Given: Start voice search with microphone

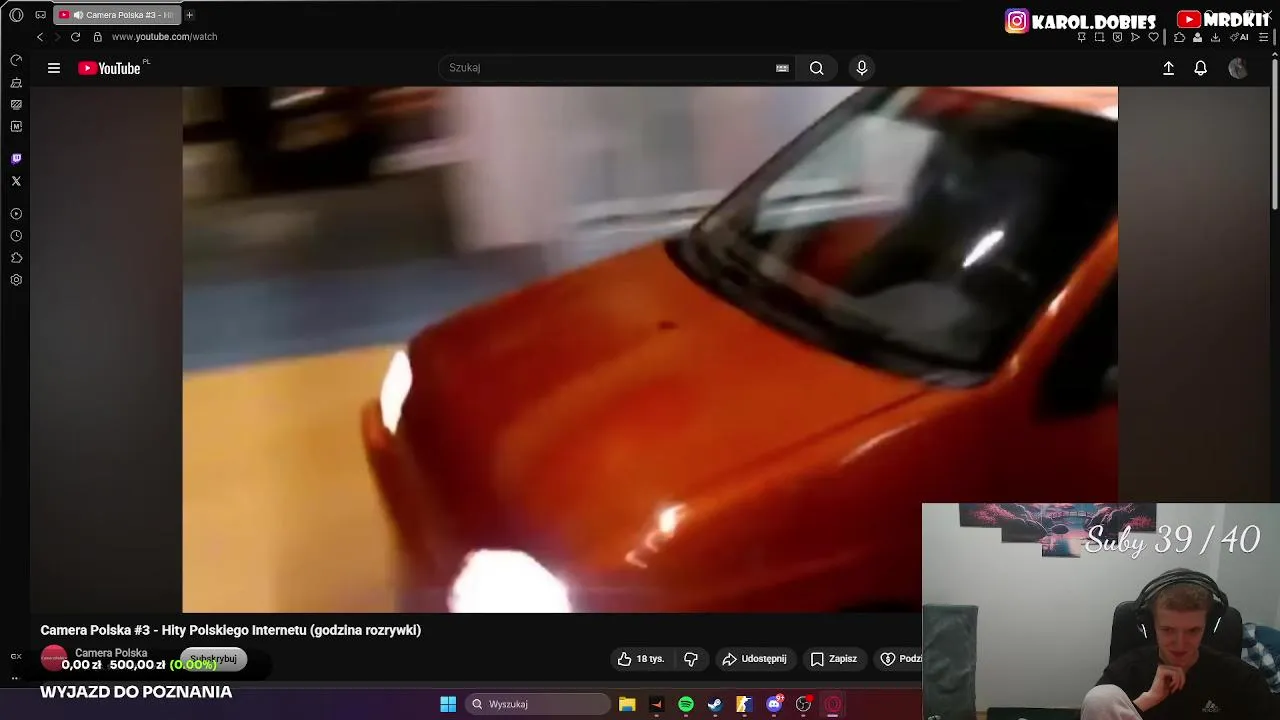Looking at the screenshot, I should tap(862, 68).
